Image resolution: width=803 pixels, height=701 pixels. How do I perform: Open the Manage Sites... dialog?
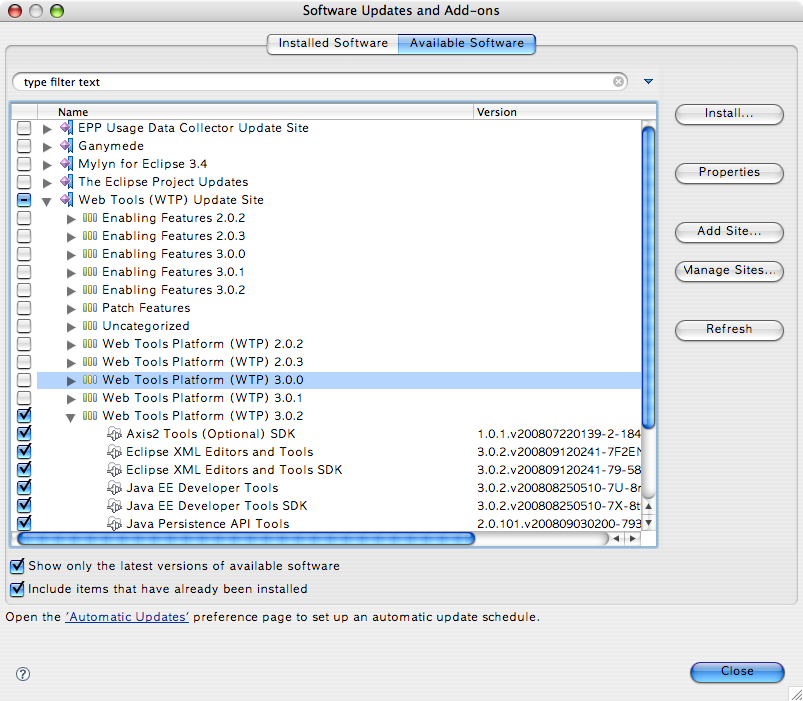tap(729, 270)
